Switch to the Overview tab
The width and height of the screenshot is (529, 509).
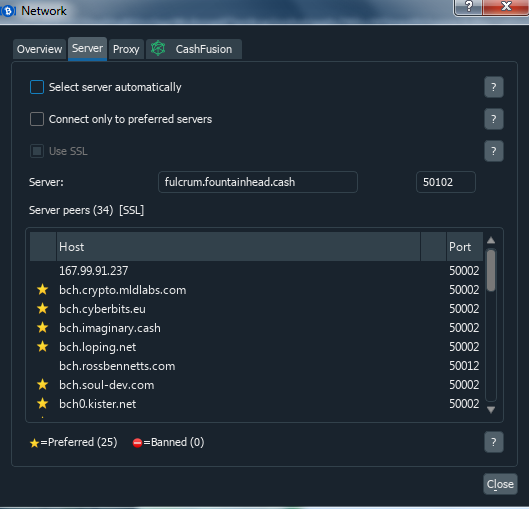pos(39,49)
